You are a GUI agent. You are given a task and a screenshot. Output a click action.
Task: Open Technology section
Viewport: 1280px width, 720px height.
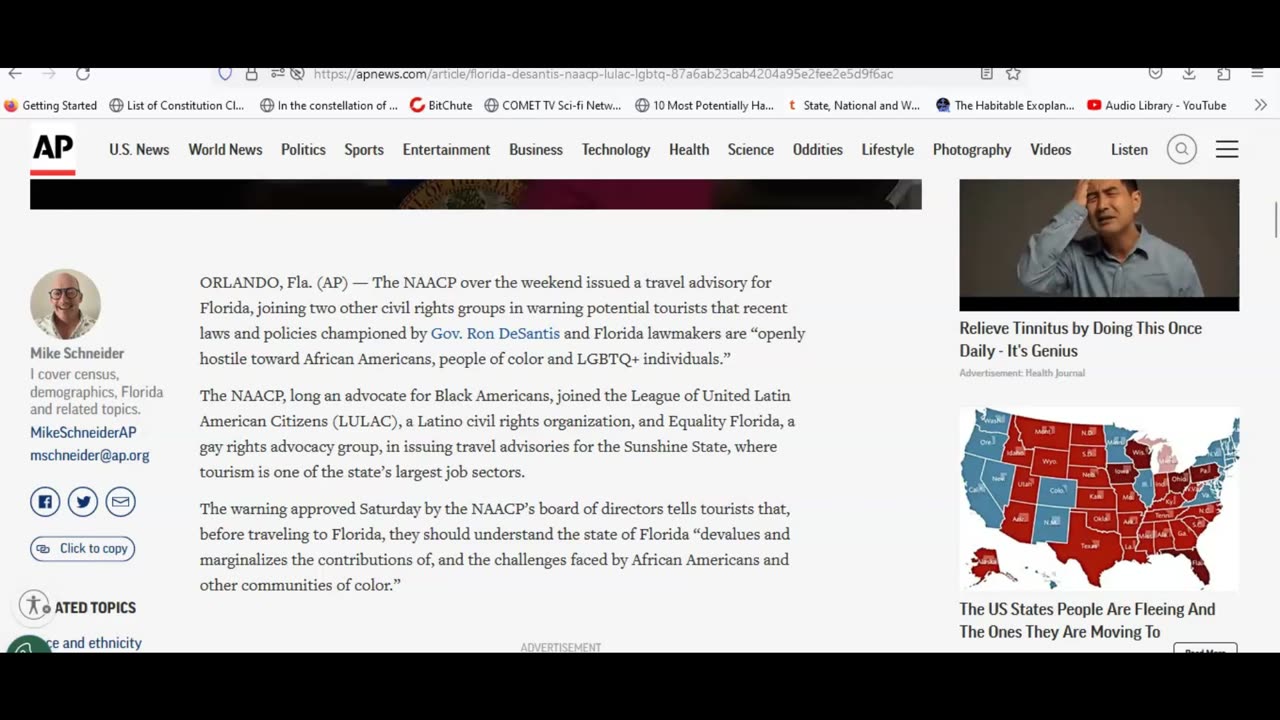(x=616, y=150)
